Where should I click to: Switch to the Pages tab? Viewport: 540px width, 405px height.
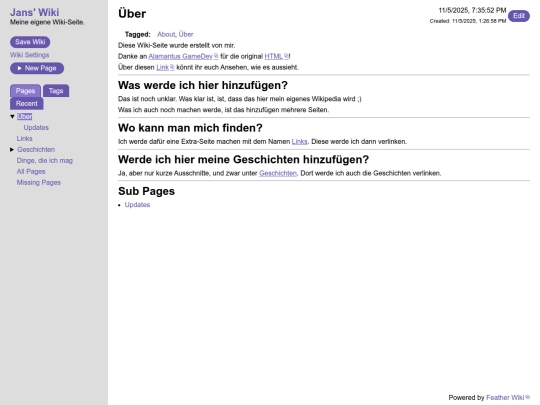point(25,91)
